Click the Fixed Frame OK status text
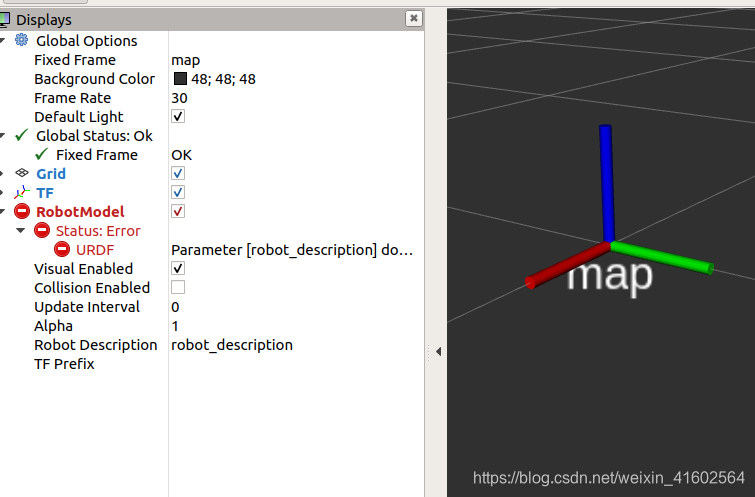 coord(182,155)
